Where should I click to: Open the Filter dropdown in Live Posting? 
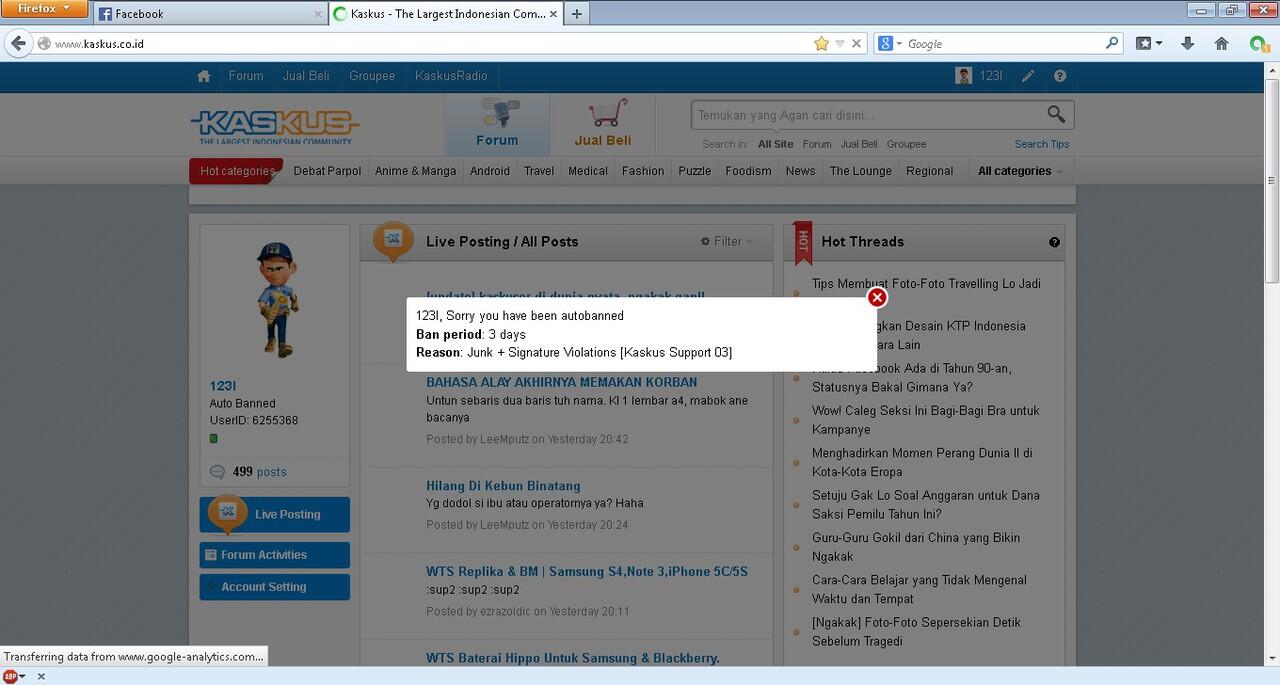727,241
